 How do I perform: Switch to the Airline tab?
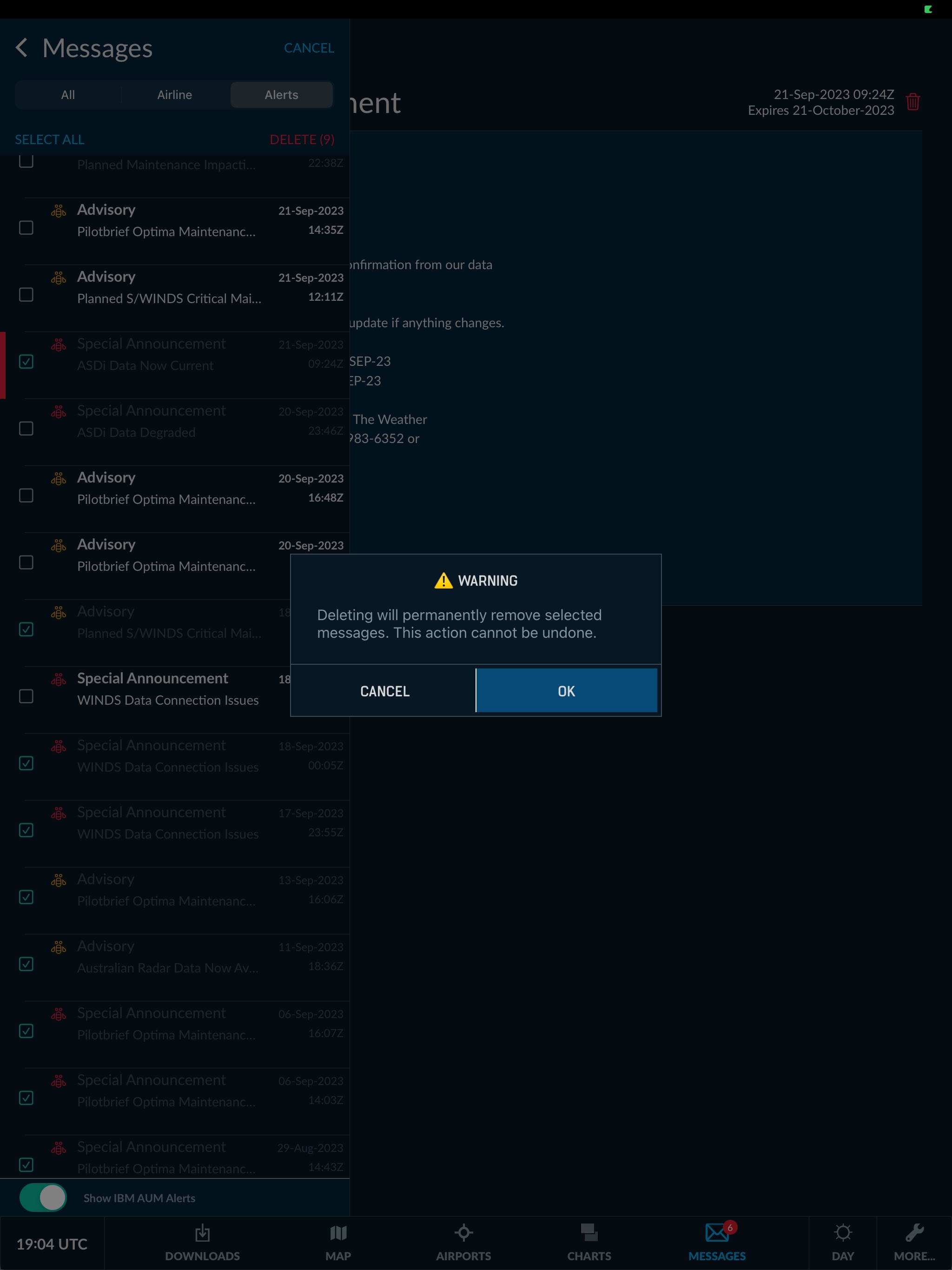pyautogui.click(x=174, y=94)
